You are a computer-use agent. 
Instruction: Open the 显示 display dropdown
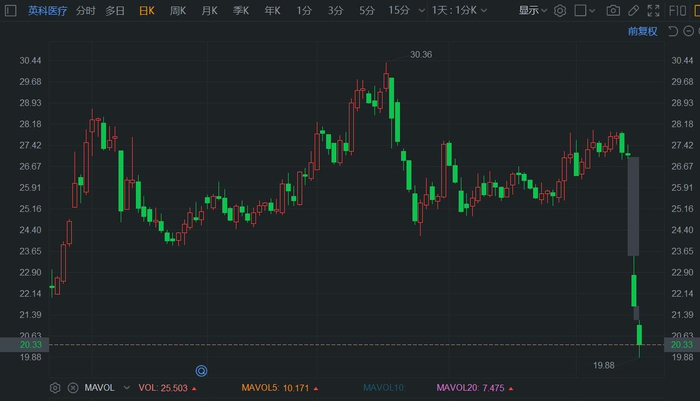533,11
